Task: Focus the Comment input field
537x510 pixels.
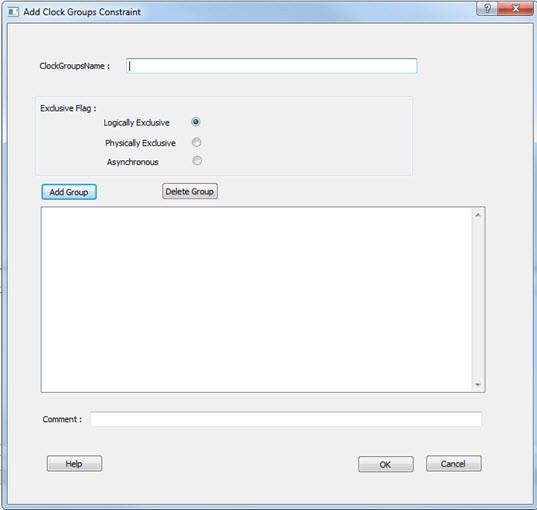Action: [286, 419]
